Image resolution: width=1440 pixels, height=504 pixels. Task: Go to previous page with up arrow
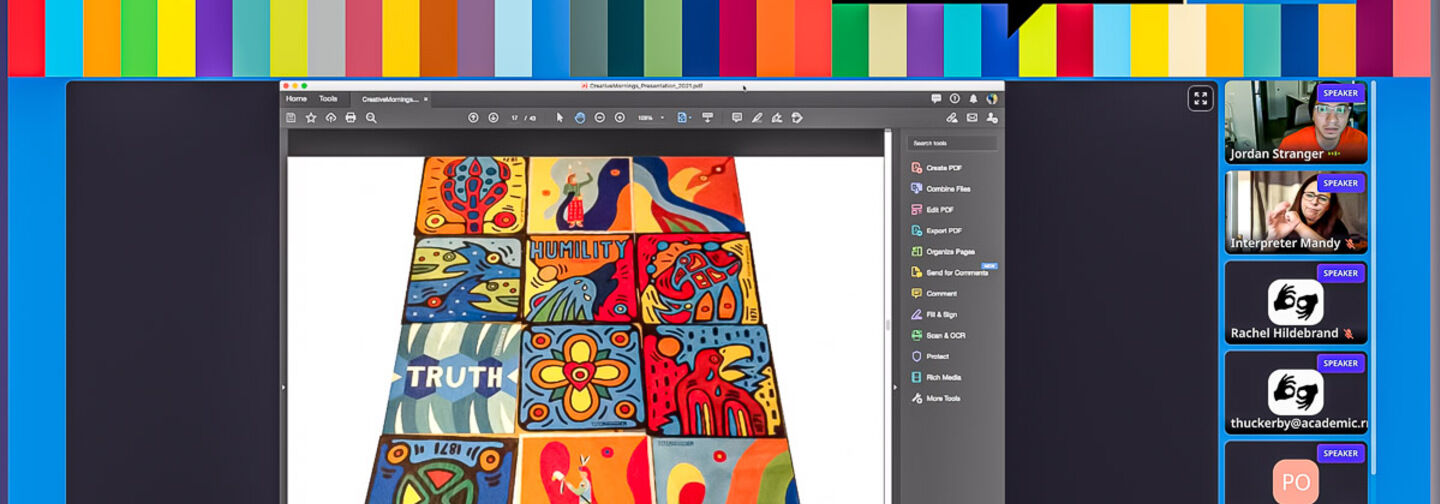[473, 118]
